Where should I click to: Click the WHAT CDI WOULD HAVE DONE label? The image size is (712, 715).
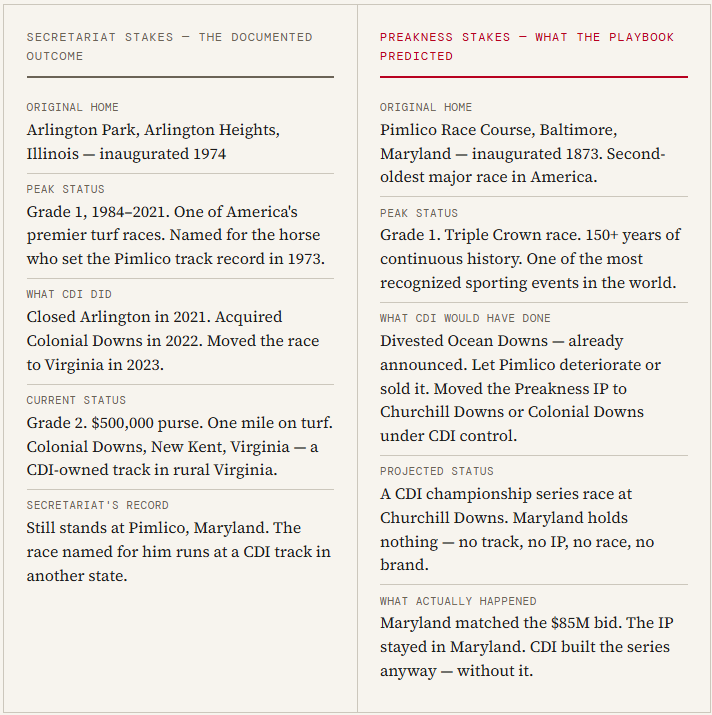(x=465, y=318)
